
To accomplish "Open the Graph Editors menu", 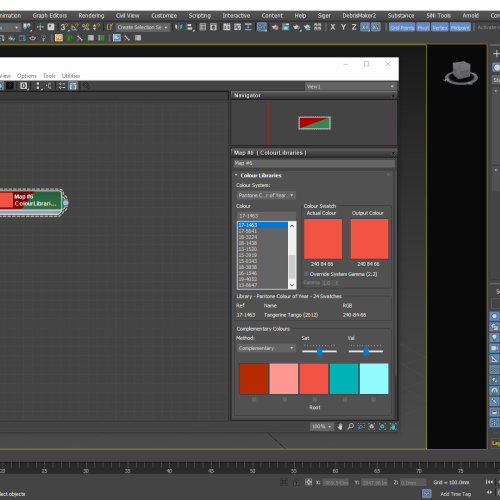I will point(50,15).
